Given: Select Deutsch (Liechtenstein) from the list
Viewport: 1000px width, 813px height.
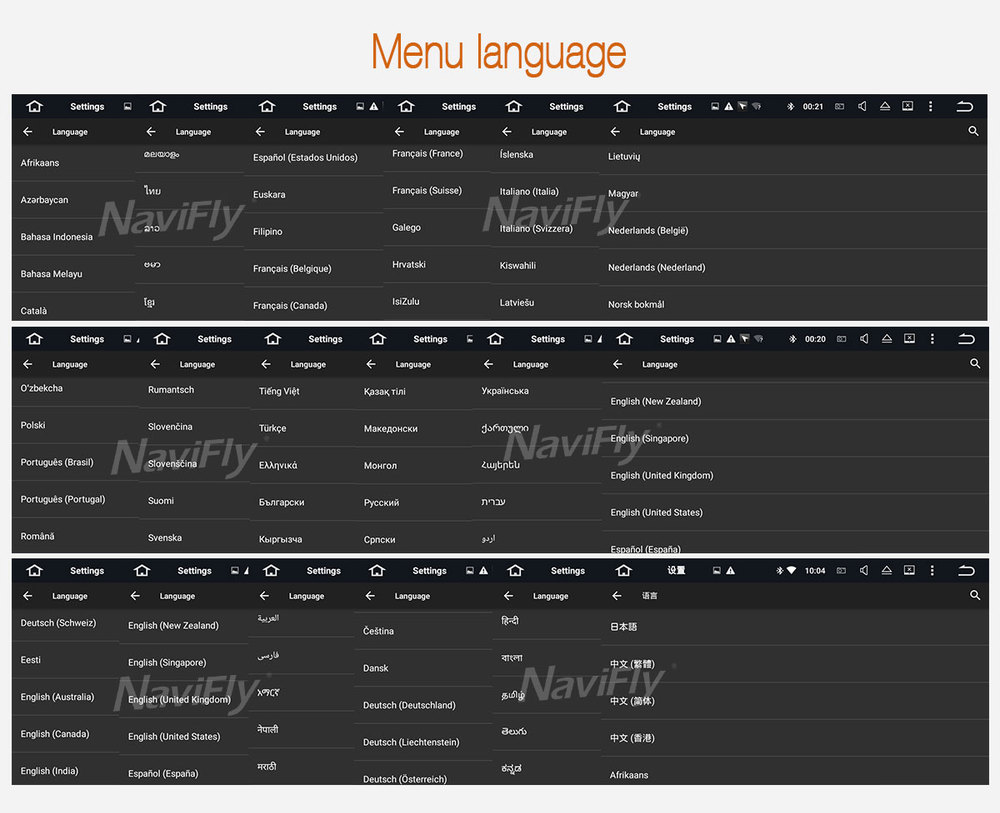Looking at the screenshot, I should pos(411,743).
